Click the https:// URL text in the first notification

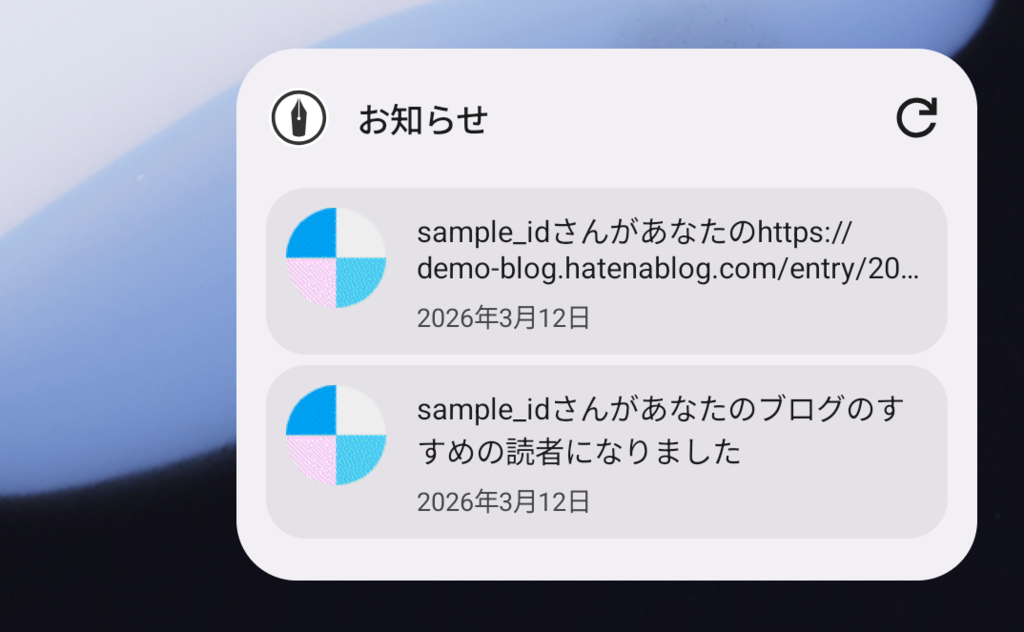point(805,233)
